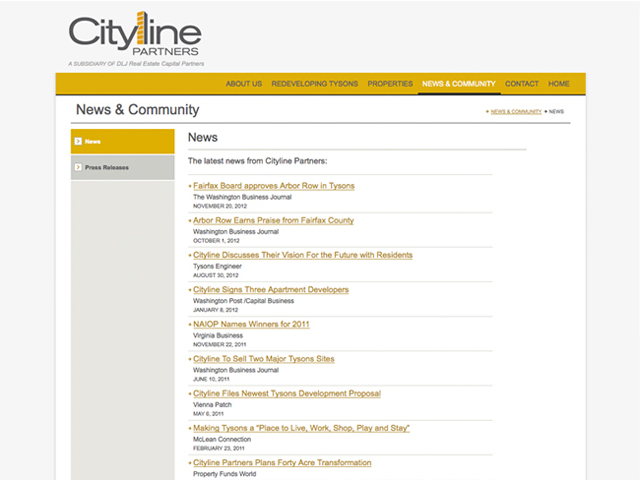This screenshot has height=480, width=640.
Task: Open the About Us menu
Action: coord(244,84)
